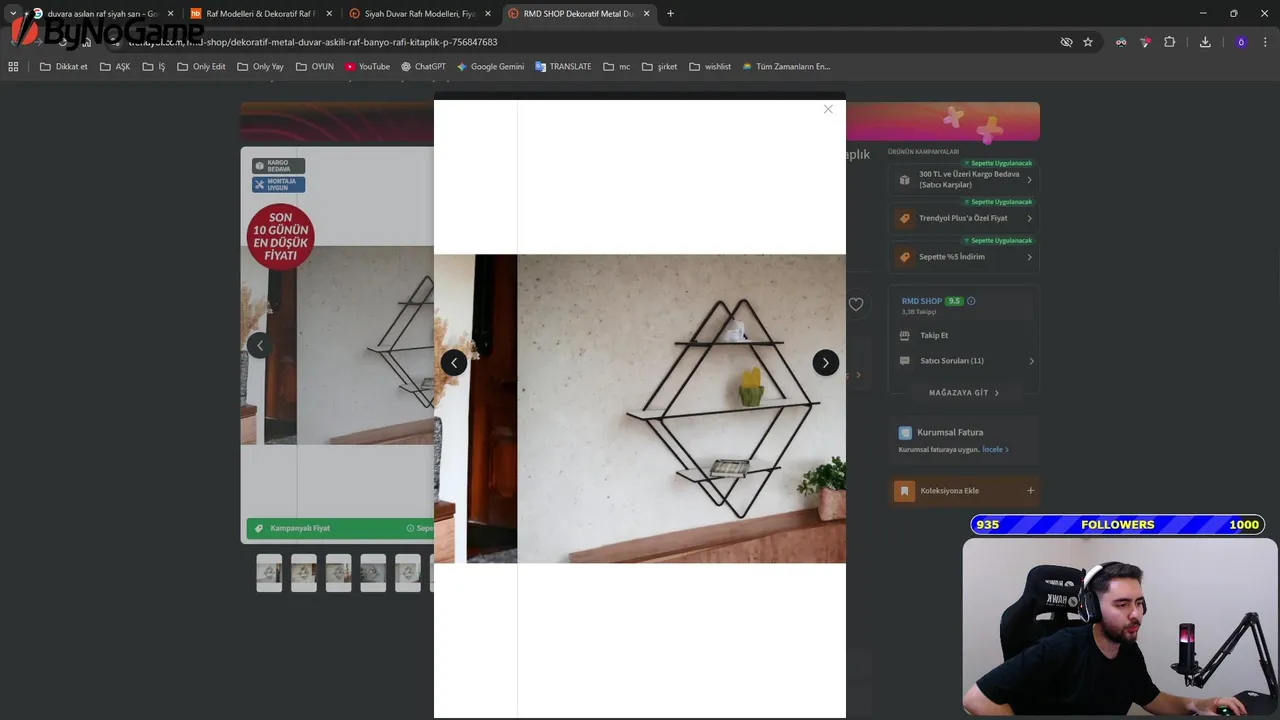Open the Chrome three-dot menu
The image size is (1280, 720).
pyautogui.click(x=1265, y=42)
